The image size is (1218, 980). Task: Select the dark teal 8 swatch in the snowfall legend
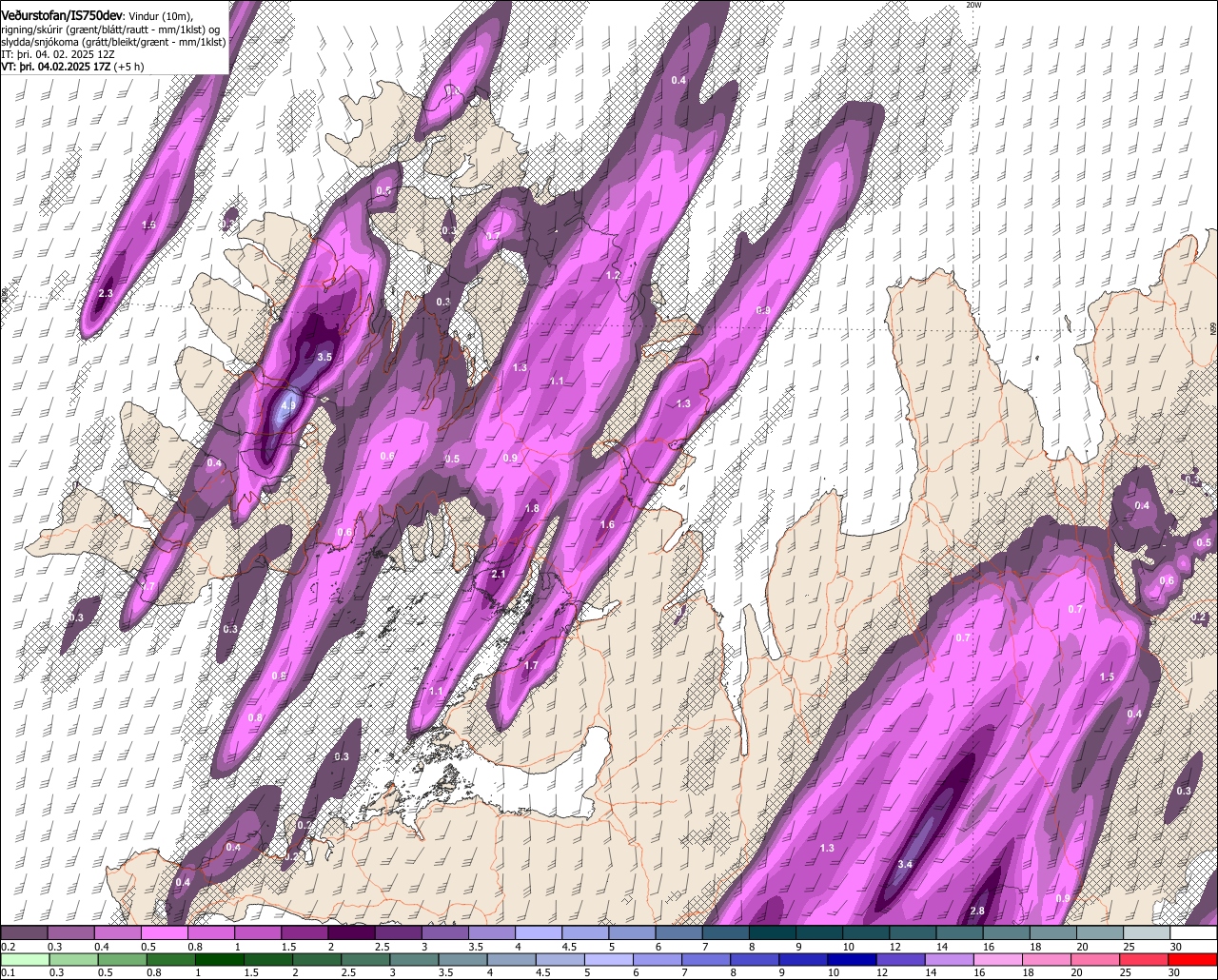pyautogui.click(x=772, y=933)
